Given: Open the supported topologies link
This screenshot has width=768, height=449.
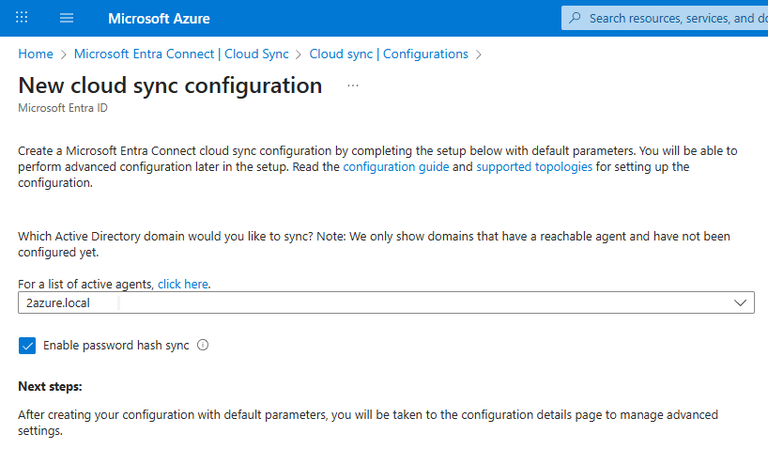Looking at the screenshot, I should [534, 167].
